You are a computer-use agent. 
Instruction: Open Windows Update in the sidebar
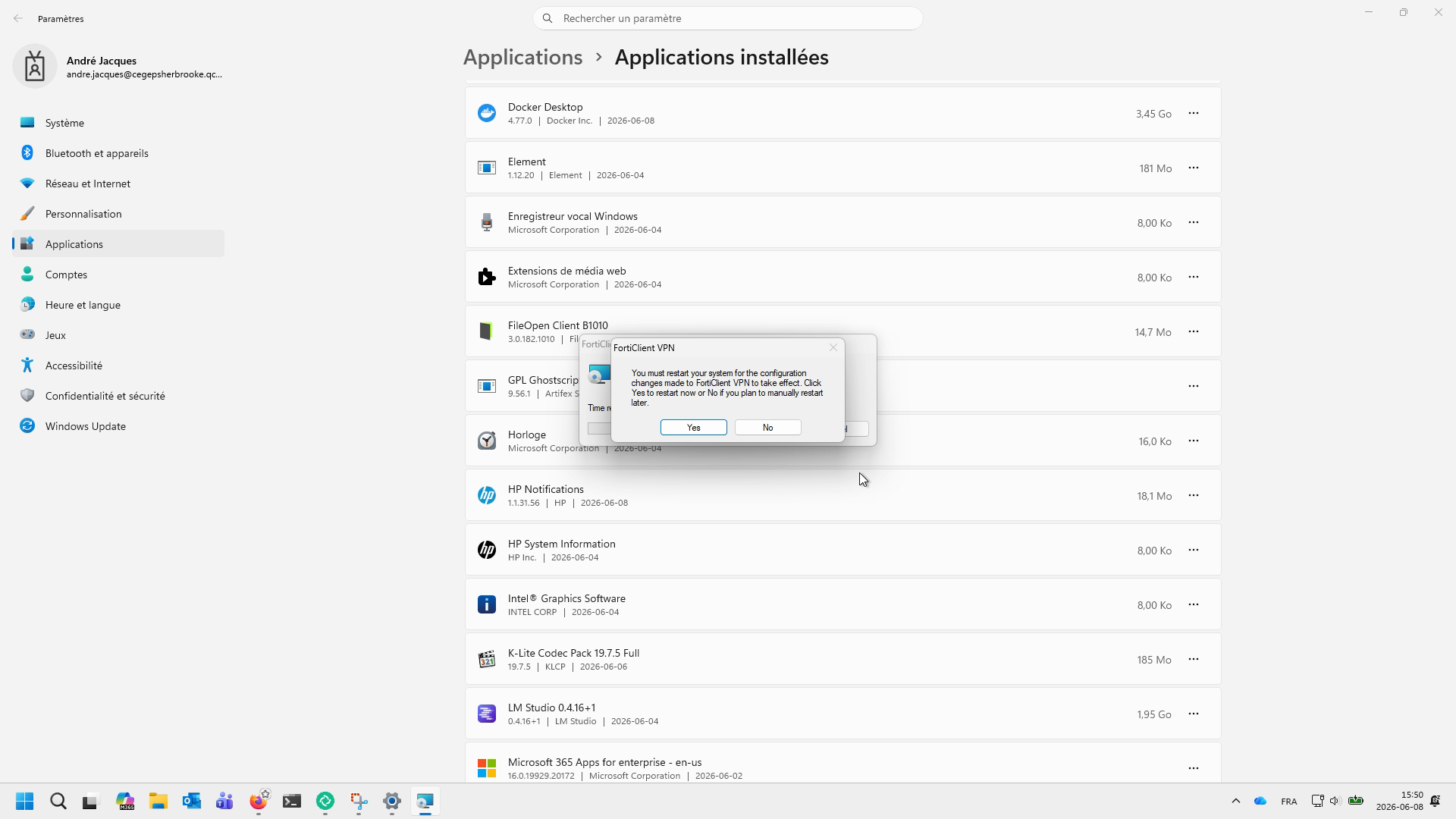coord(118,426)
